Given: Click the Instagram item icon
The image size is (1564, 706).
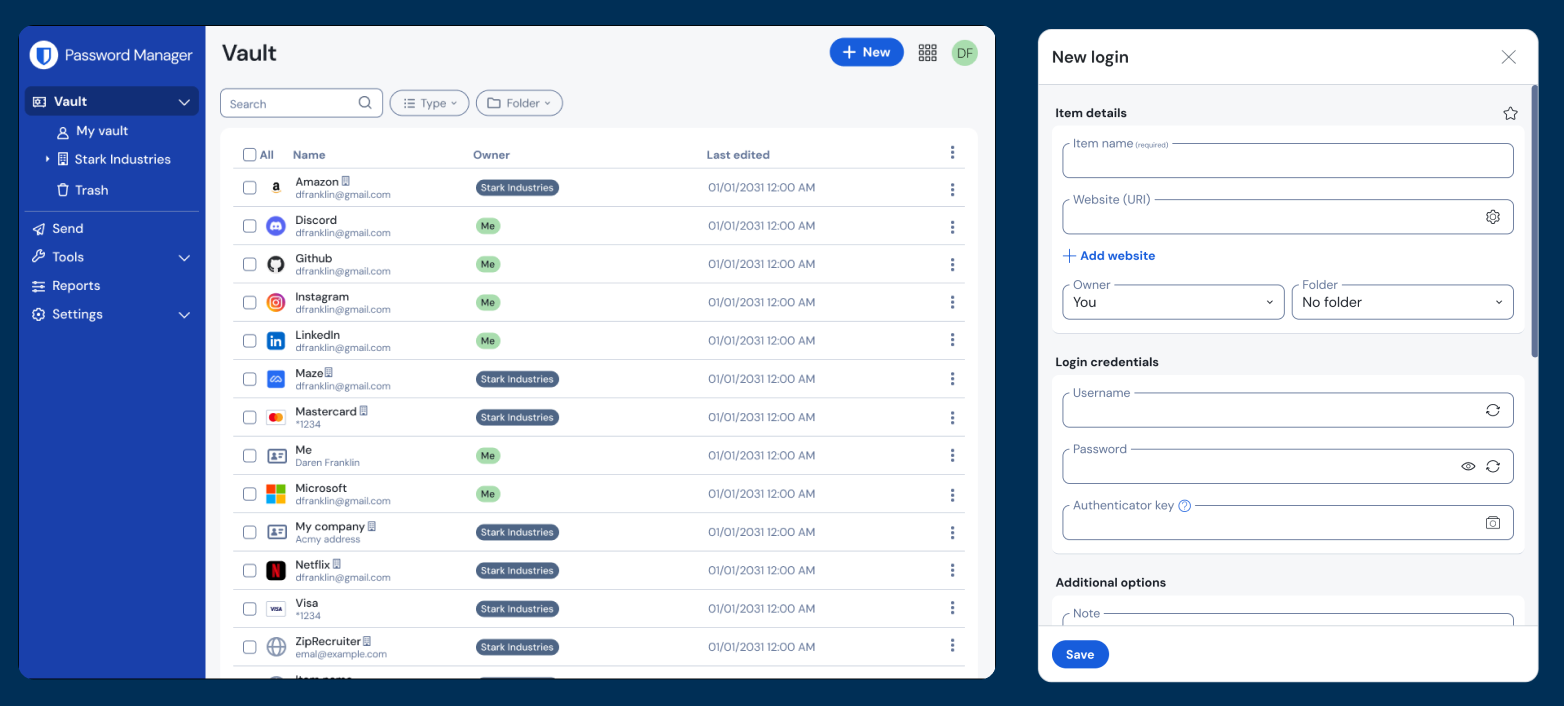Looking at the screenshot, I should click(276, 302).
